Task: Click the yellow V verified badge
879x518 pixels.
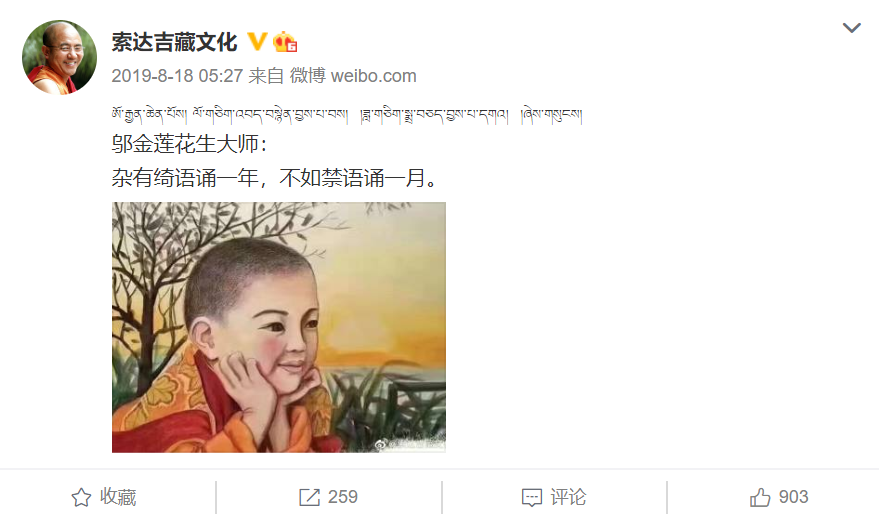Action: 257,41
